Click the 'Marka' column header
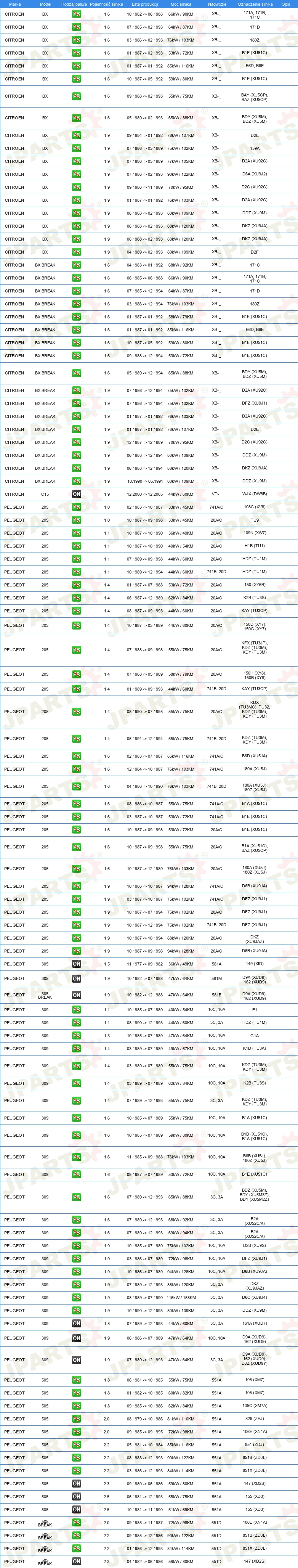This screenshot has height=1568, width=298. point(14,4)
